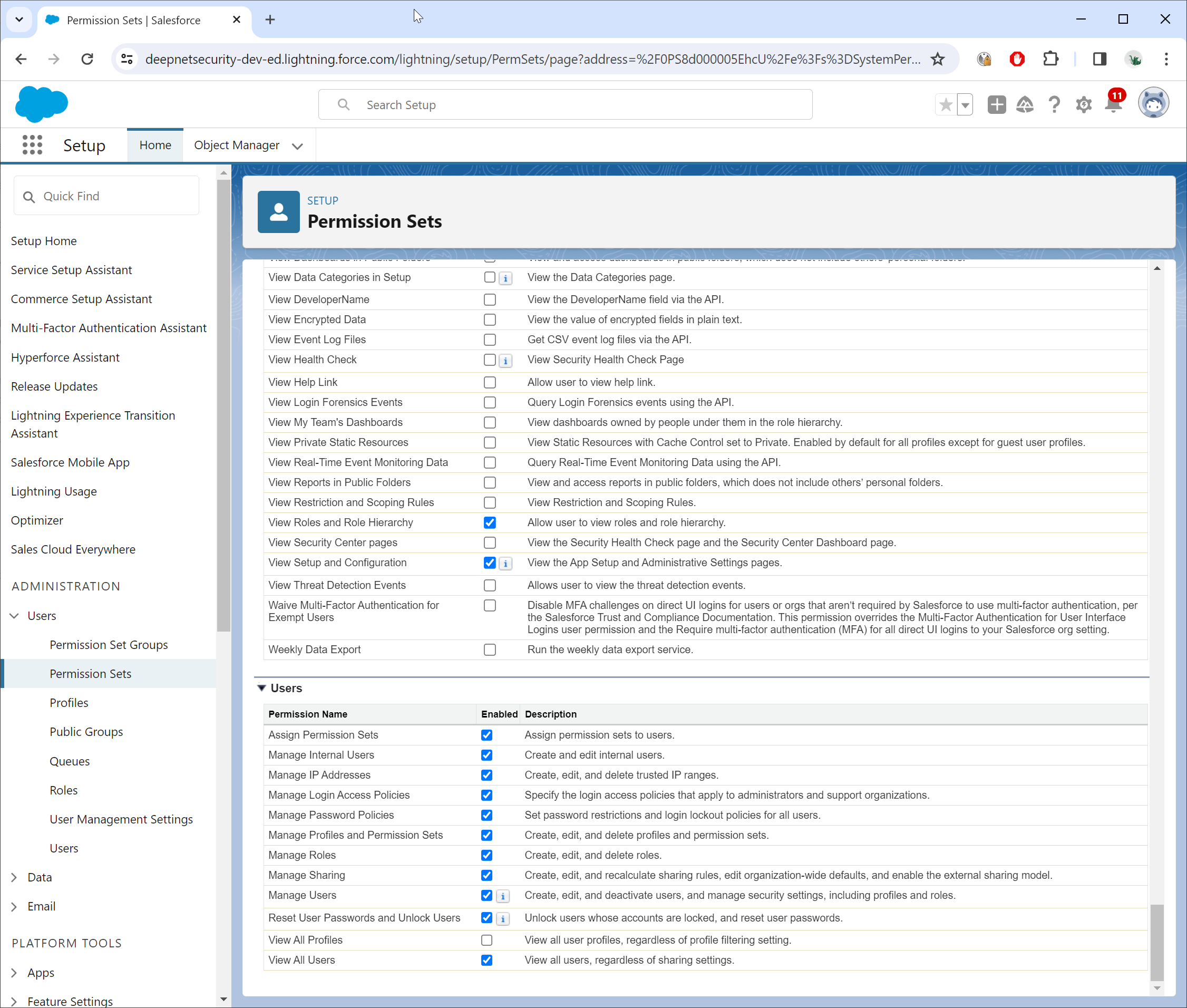
Task: Open the Object Manager tab
Action: pos(237,145)
